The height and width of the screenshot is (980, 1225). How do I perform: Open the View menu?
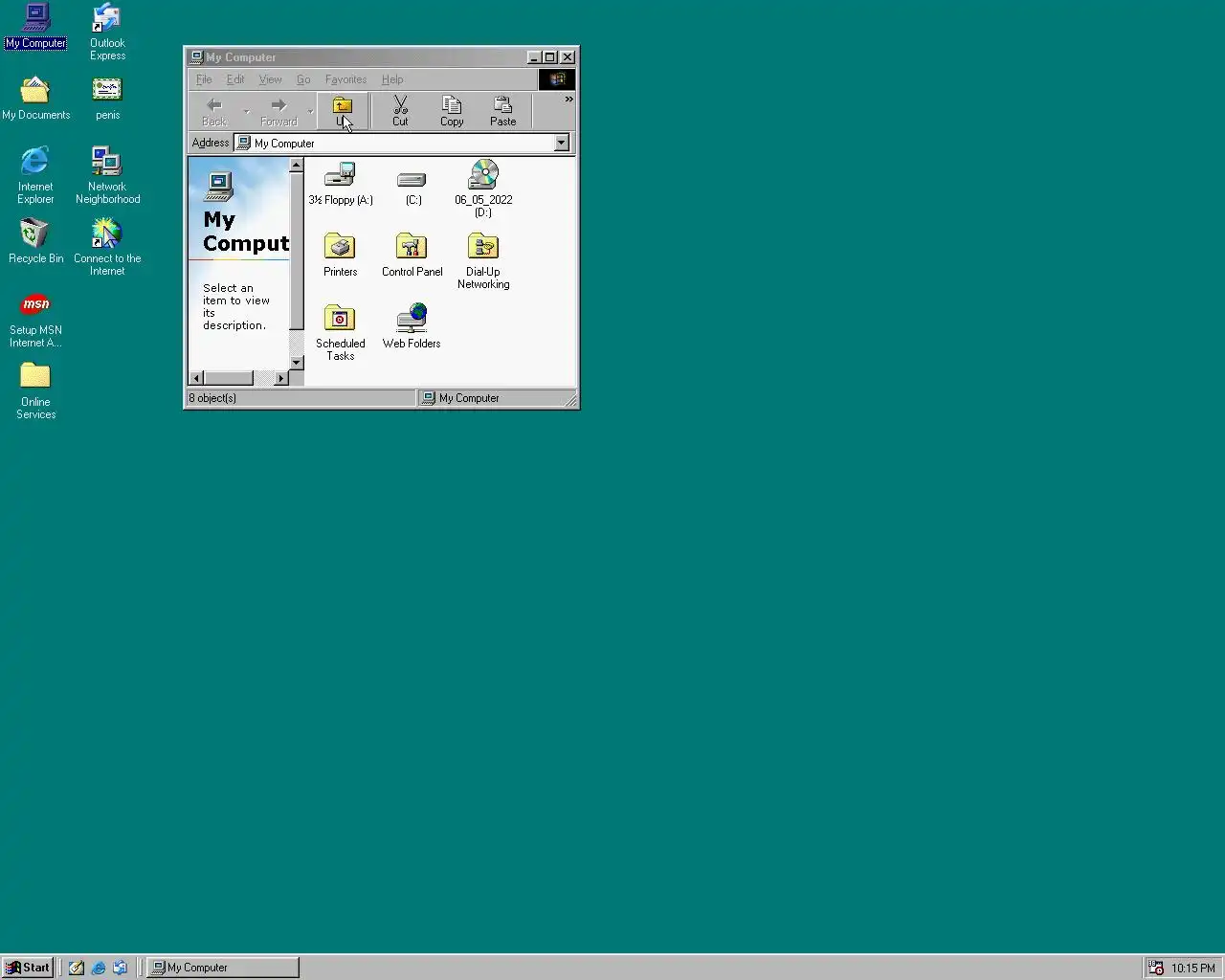tap(270, 79)
